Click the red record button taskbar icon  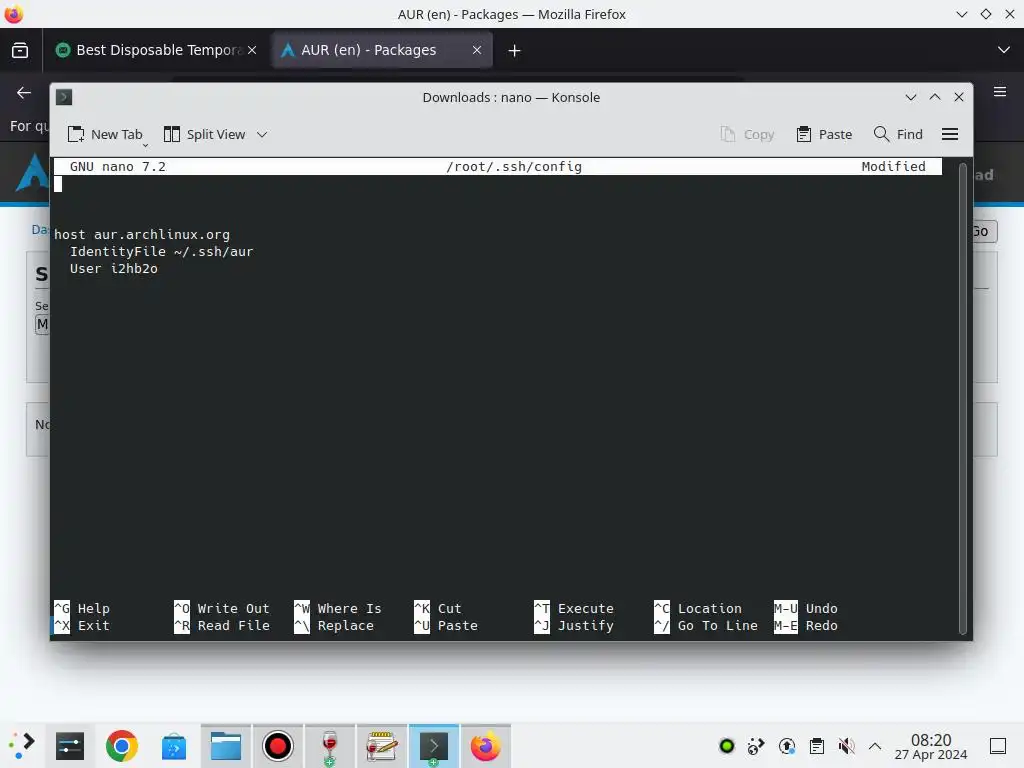(x=278, y=746)
